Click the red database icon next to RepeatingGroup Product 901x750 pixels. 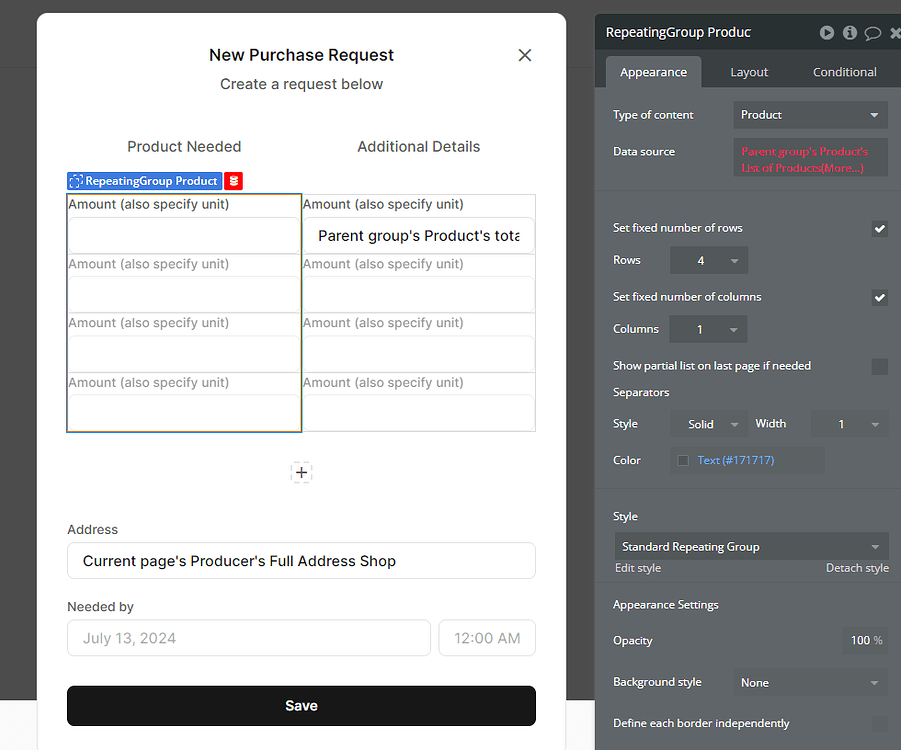point(233,181)
